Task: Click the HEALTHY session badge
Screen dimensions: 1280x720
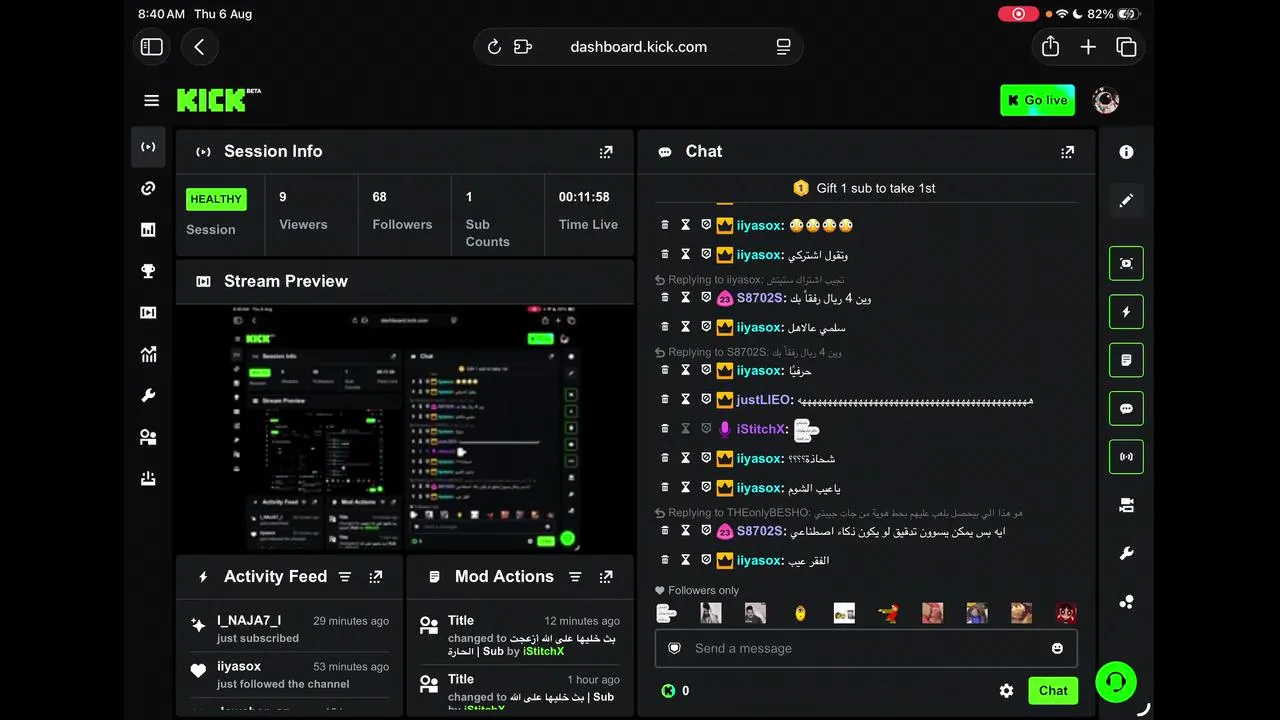Action: (x=216, y=199)
